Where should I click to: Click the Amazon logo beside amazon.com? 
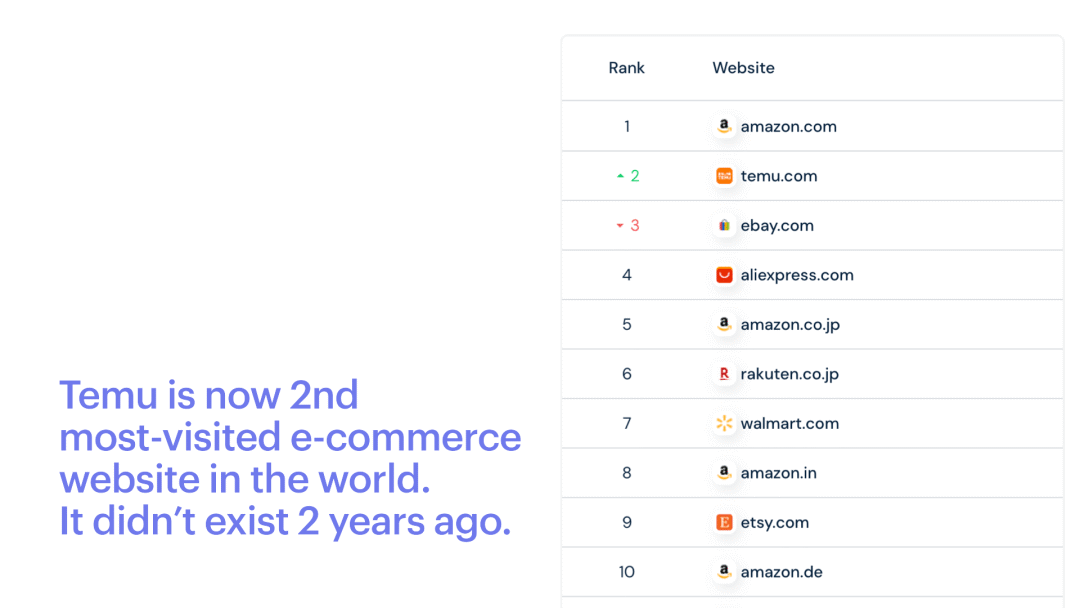point(724,126)
